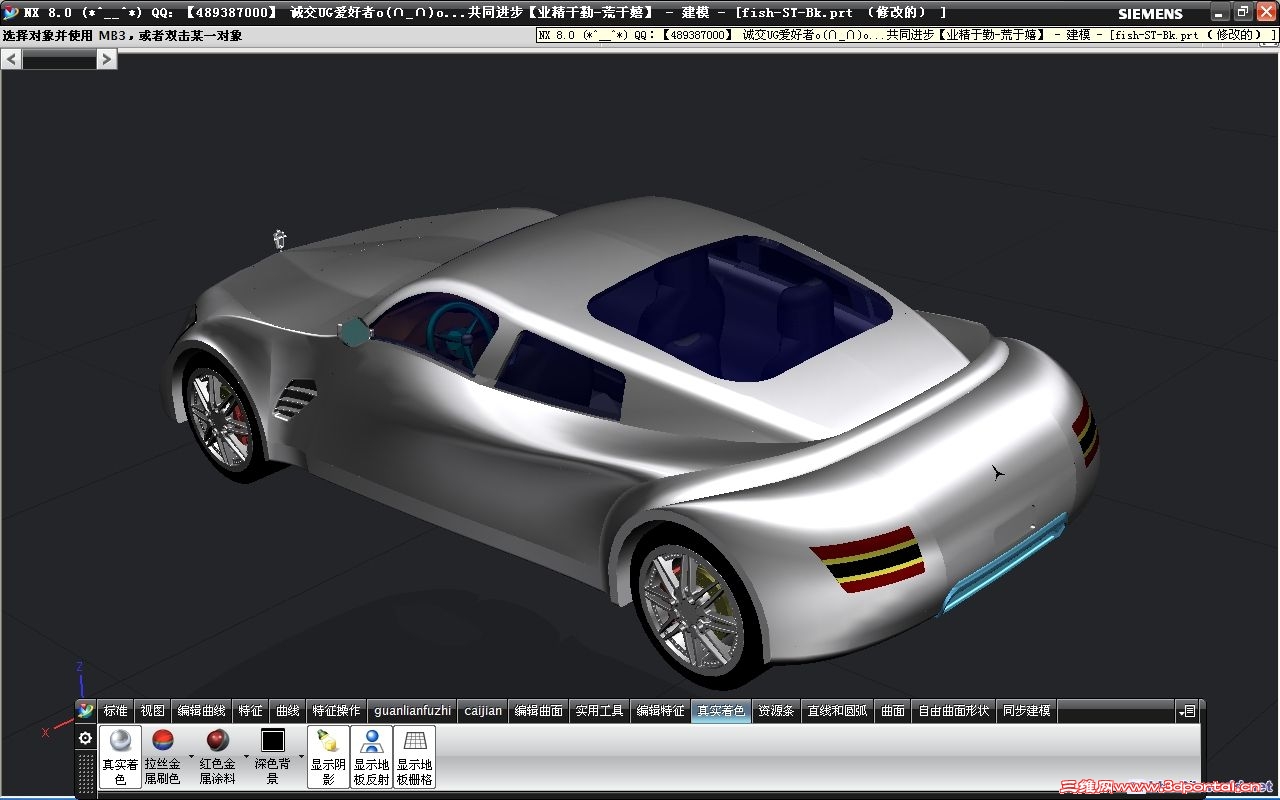Click the NX logo left of 标准 tab
1280x800 pixels.
tap(86, 710)
